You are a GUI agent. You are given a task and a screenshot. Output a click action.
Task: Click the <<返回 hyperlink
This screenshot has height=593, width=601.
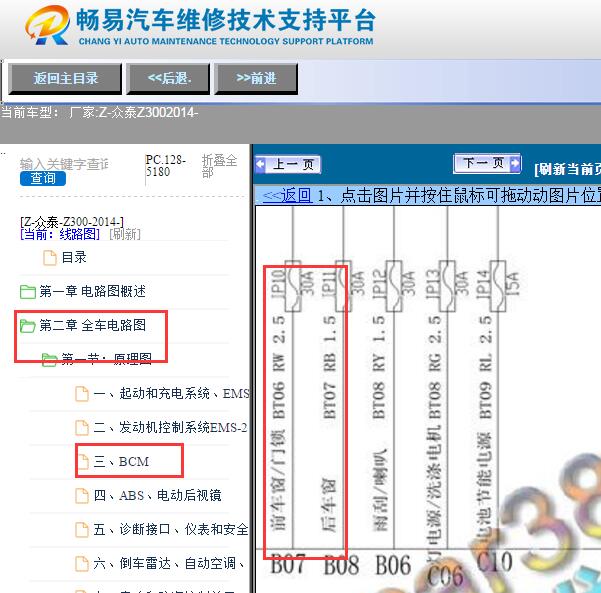tap(287, 195)
